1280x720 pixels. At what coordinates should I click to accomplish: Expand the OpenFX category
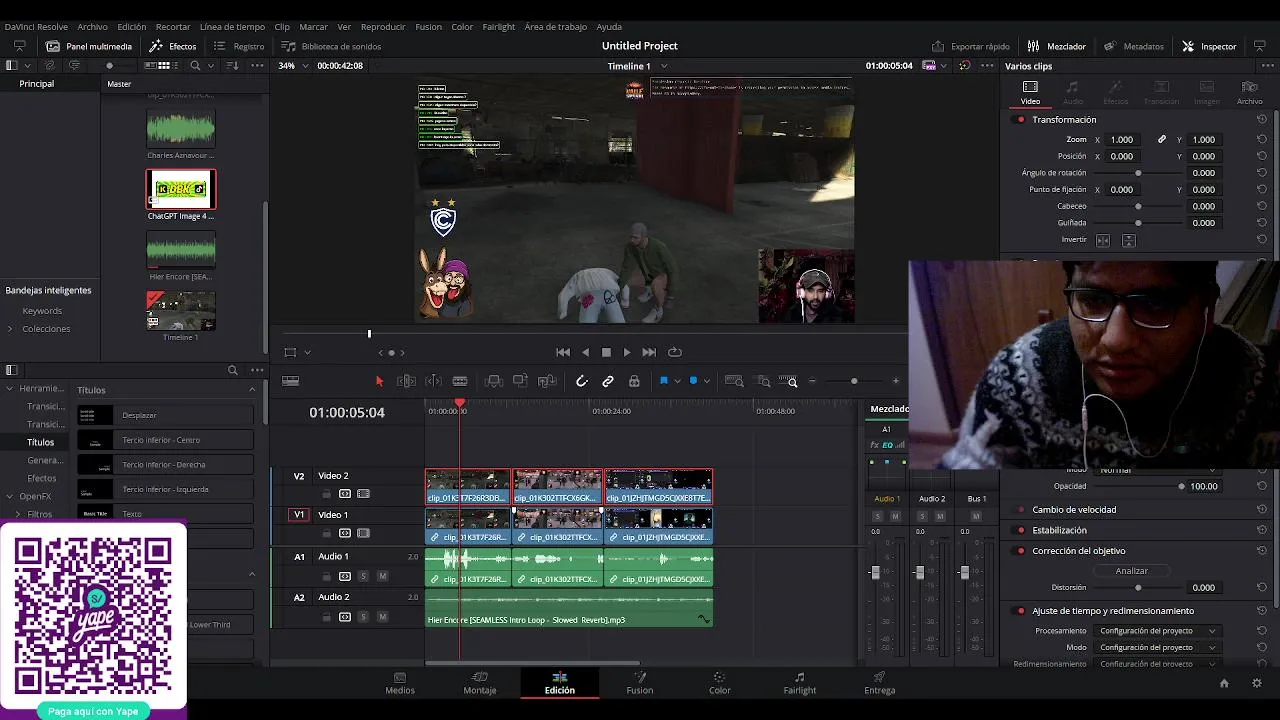tap(9, 496)
